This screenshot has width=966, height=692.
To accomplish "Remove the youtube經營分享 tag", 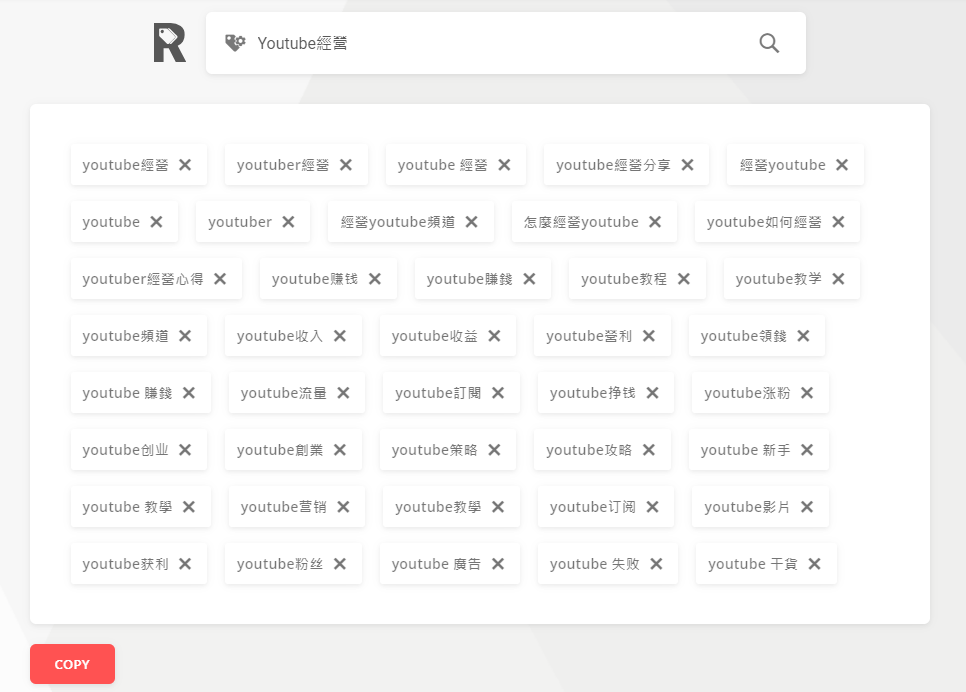I will pos(688,165).
